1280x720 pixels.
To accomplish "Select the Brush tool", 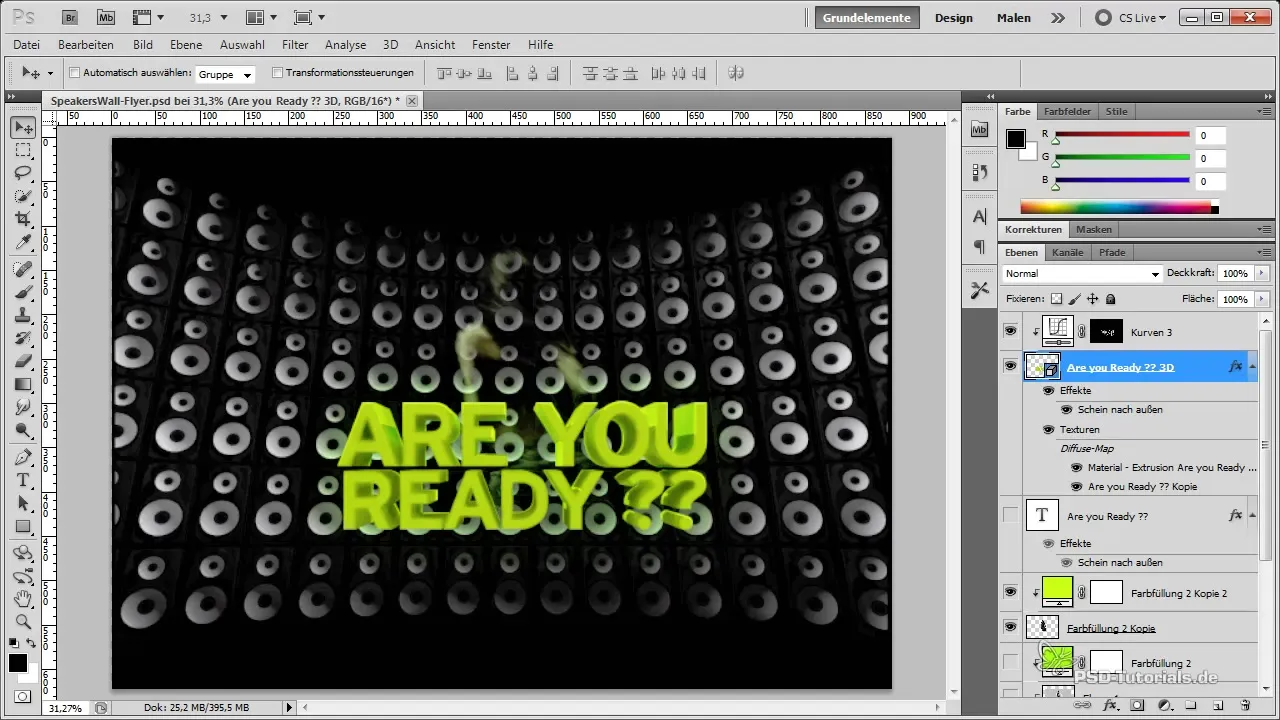I will [x=23, y=292].
